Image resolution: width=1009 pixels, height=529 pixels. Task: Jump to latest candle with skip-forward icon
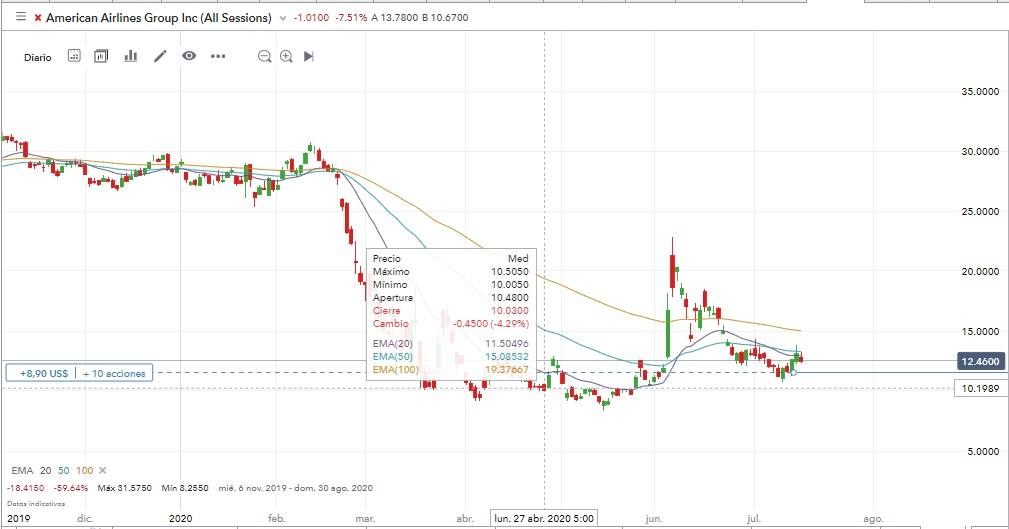point(309,57)
